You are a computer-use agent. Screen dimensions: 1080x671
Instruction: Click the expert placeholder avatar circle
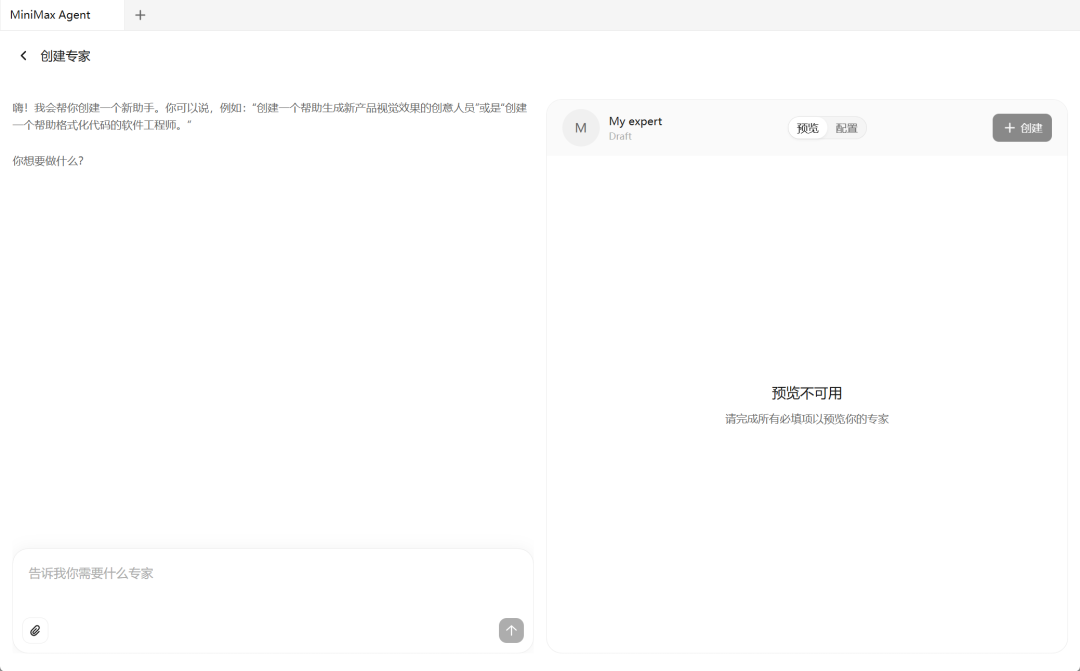[x=580, y=127]
